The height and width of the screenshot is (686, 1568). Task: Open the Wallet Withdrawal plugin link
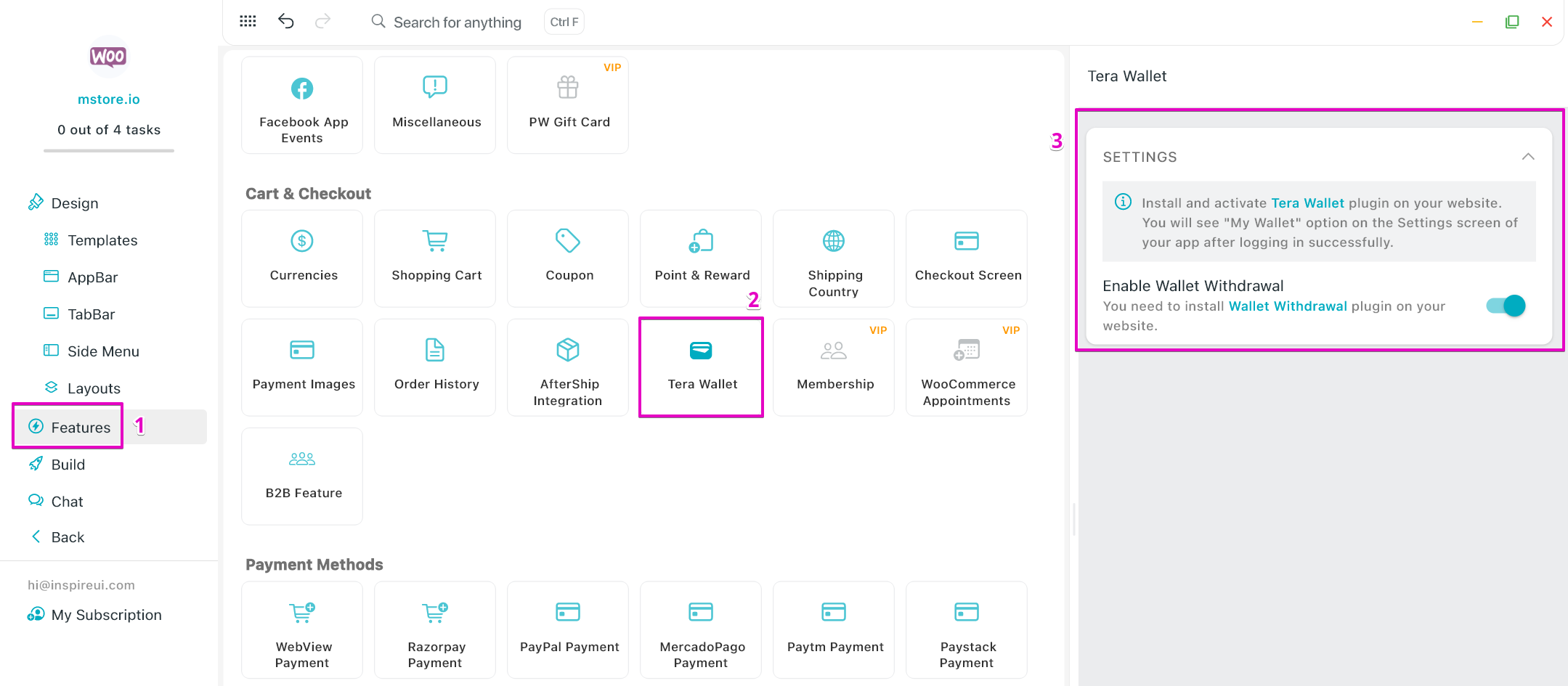tap(1287, 306)
